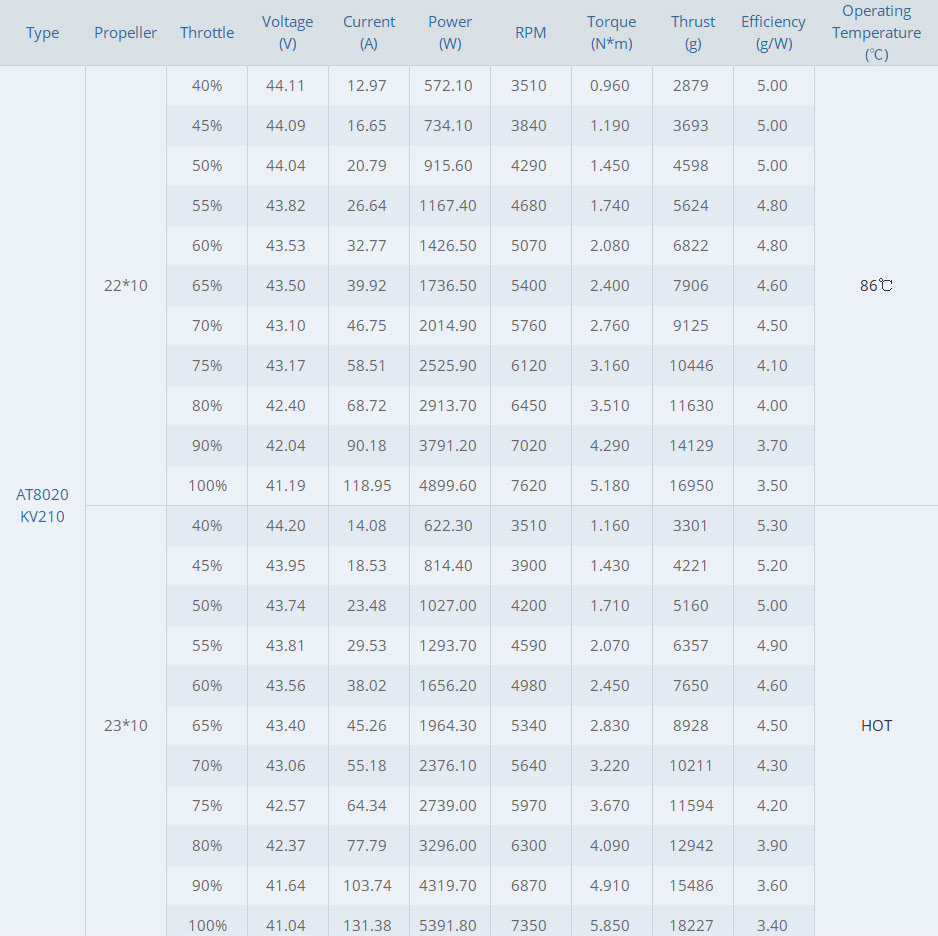Click the Thrust (g) column header
Viewport: 938px width, 936px height.
[693, 33]
